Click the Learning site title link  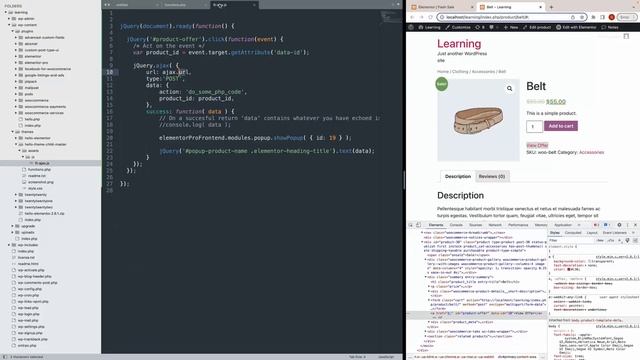[459, 44]
